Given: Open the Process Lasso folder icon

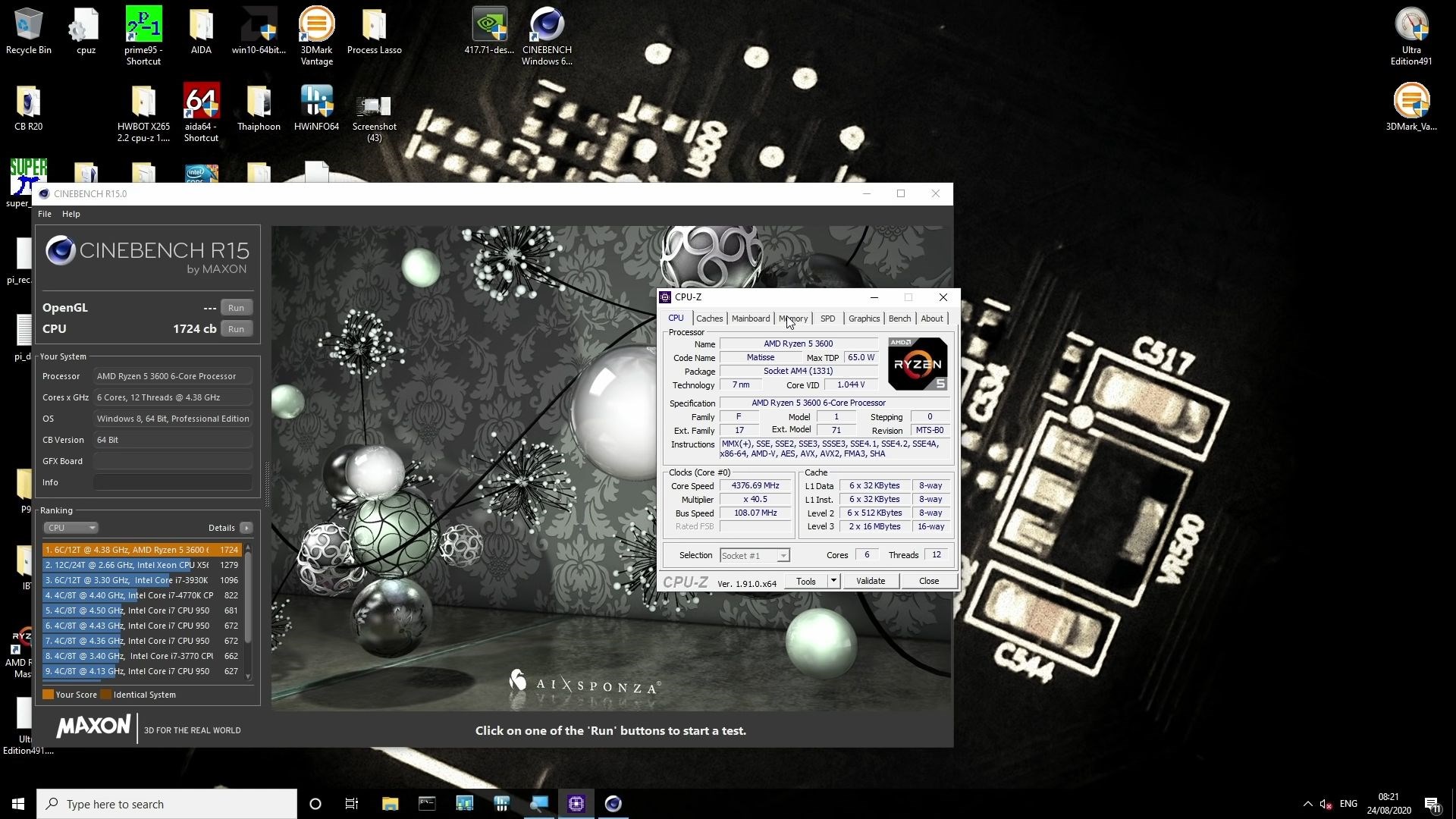Looking at the screenshot, I should (x=374, y=31).
